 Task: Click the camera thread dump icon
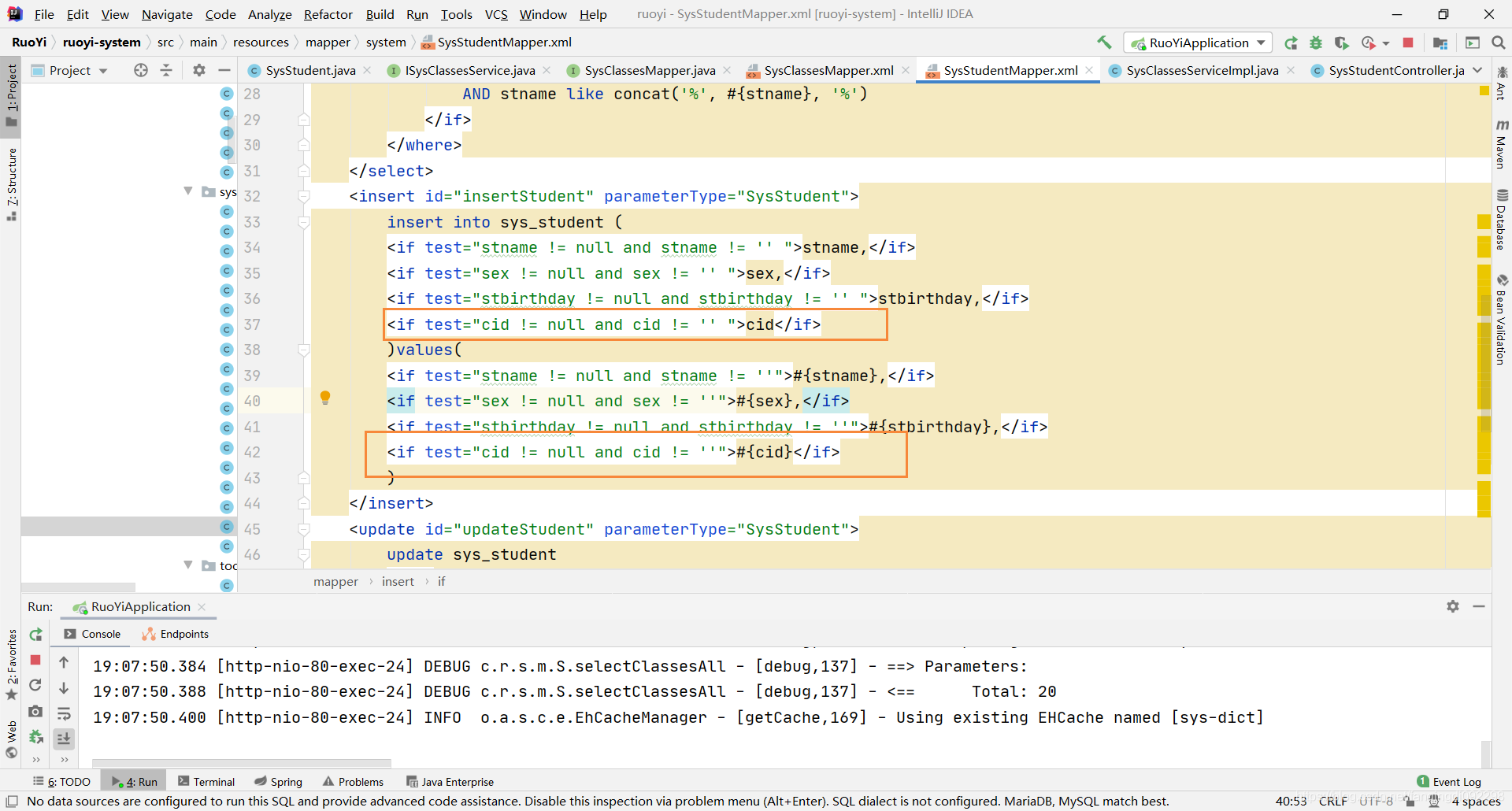click(x=35, y=711)
